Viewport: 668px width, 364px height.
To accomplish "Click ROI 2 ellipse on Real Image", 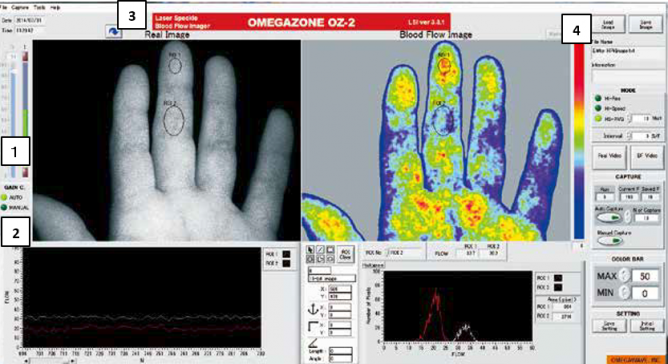I will [x=174, y=121].
